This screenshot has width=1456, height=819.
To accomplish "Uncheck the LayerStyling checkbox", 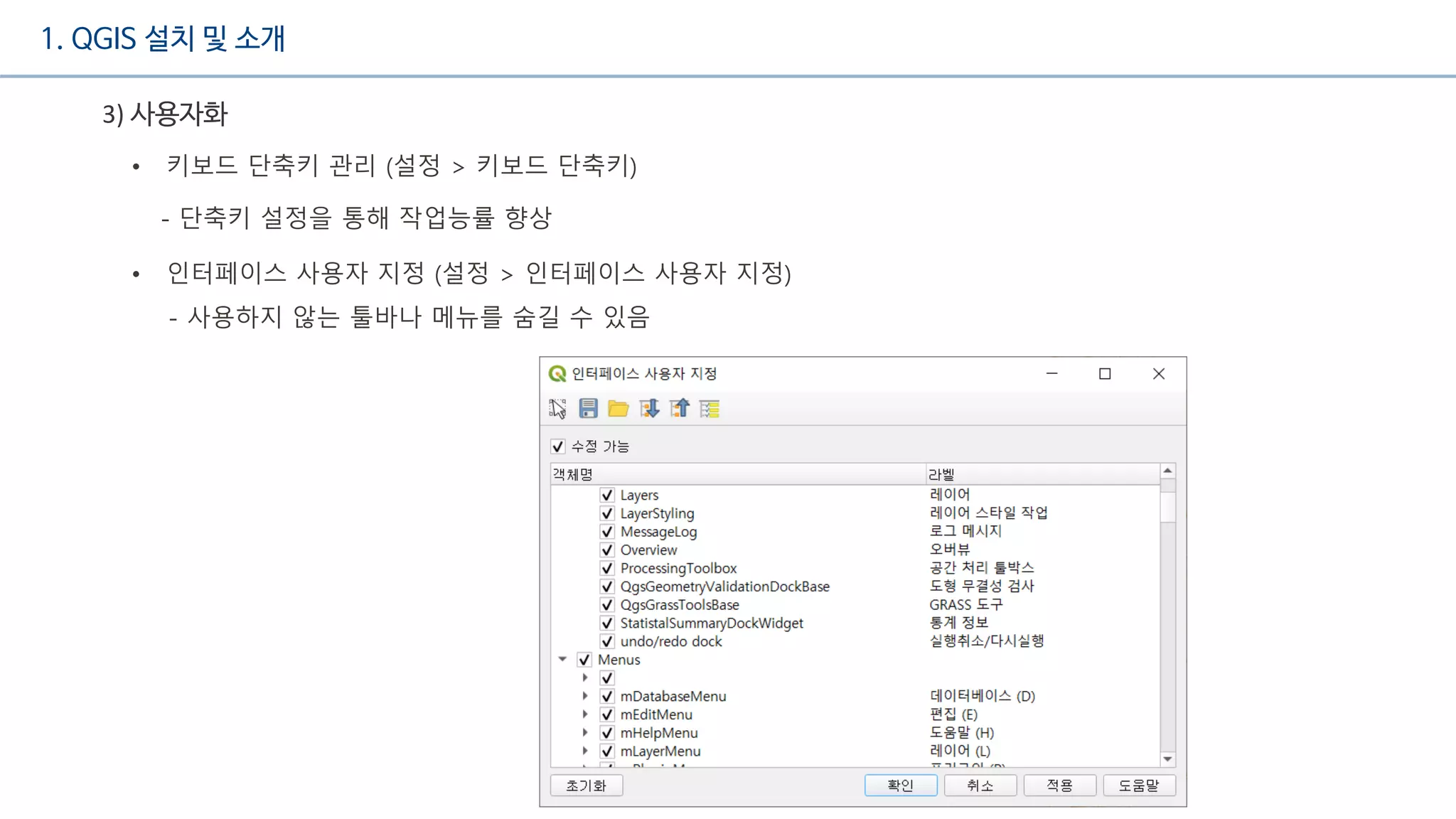I will click(607, 513).
